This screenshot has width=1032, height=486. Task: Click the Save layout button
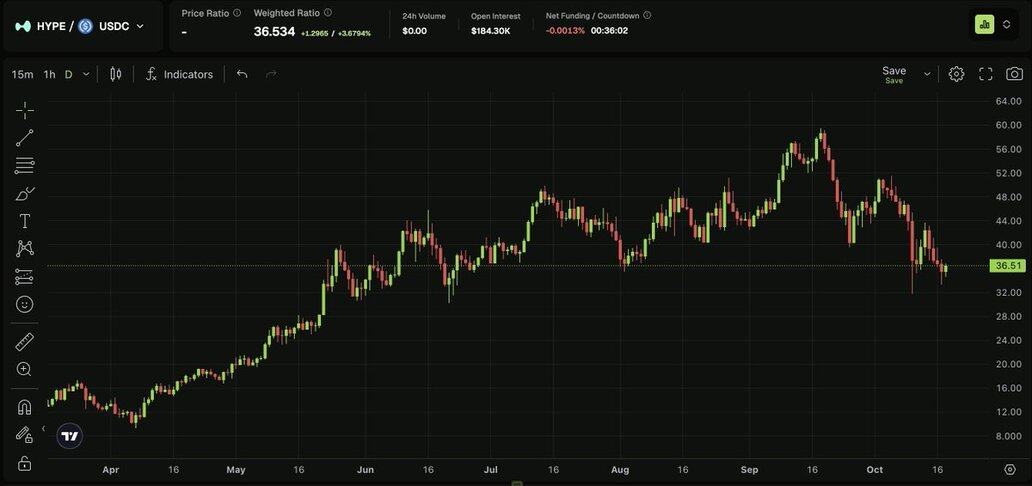(x=893, y=74)
